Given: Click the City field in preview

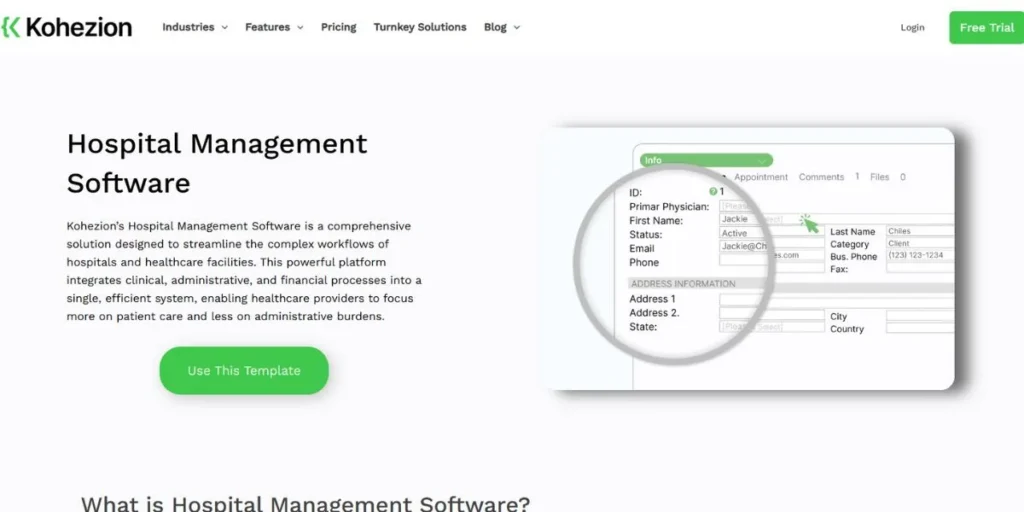Looking at the screenshot, I should point(920,316).
